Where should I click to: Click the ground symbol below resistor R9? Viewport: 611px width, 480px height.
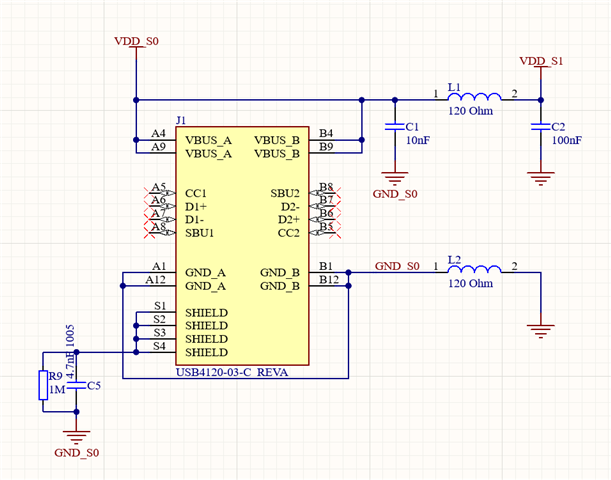click(76, 437)
